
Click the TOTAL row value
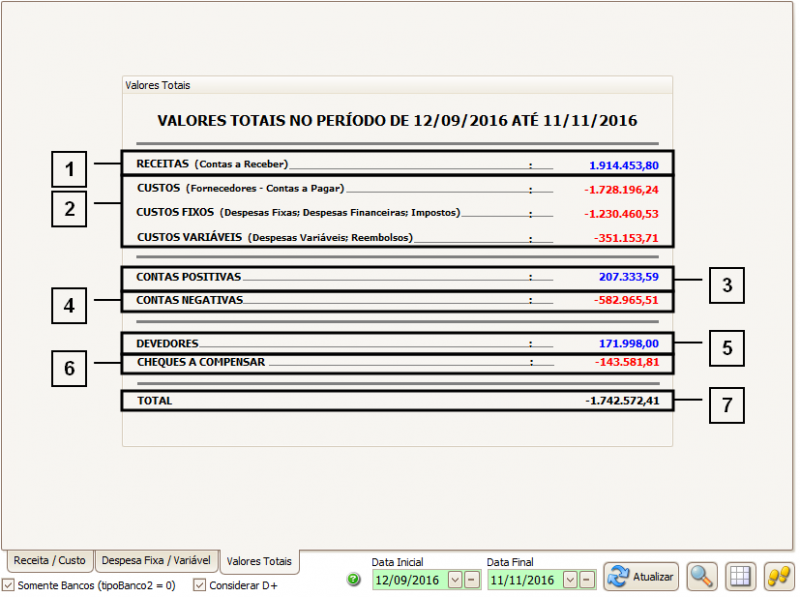(x=622, y=401)
